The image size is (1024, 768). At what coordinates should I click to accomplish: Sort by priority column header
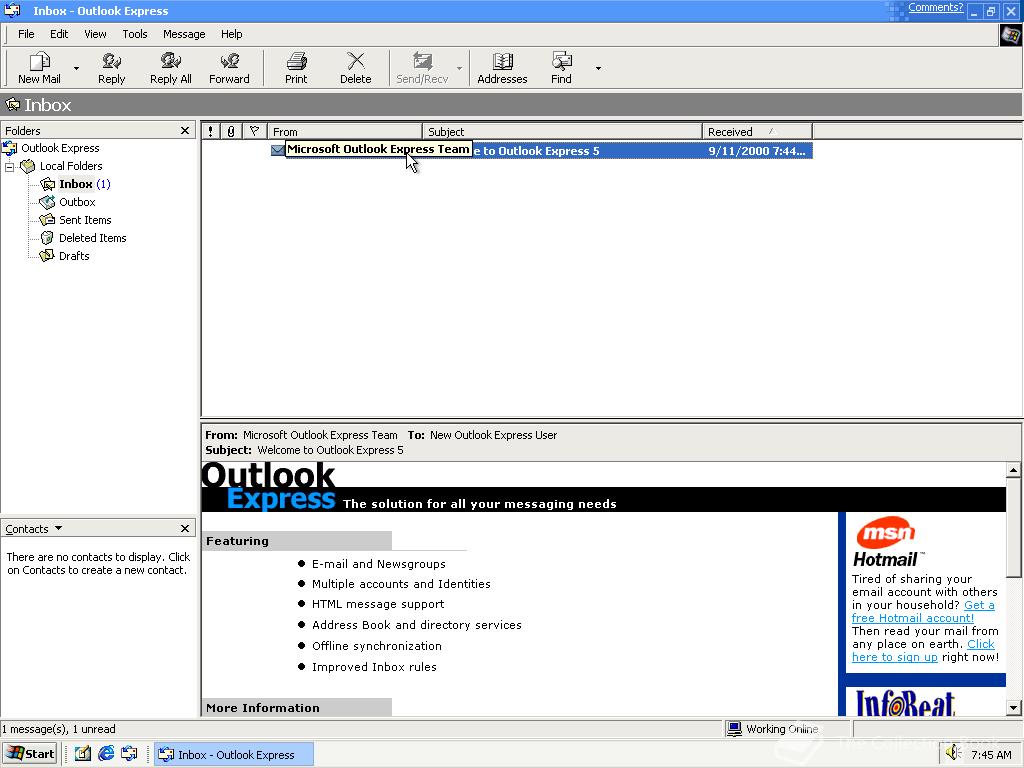click(210, 131)
